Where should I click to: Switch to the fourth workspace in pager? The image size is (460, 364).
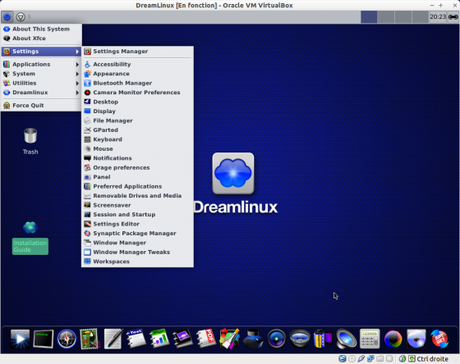click(420, 17)
